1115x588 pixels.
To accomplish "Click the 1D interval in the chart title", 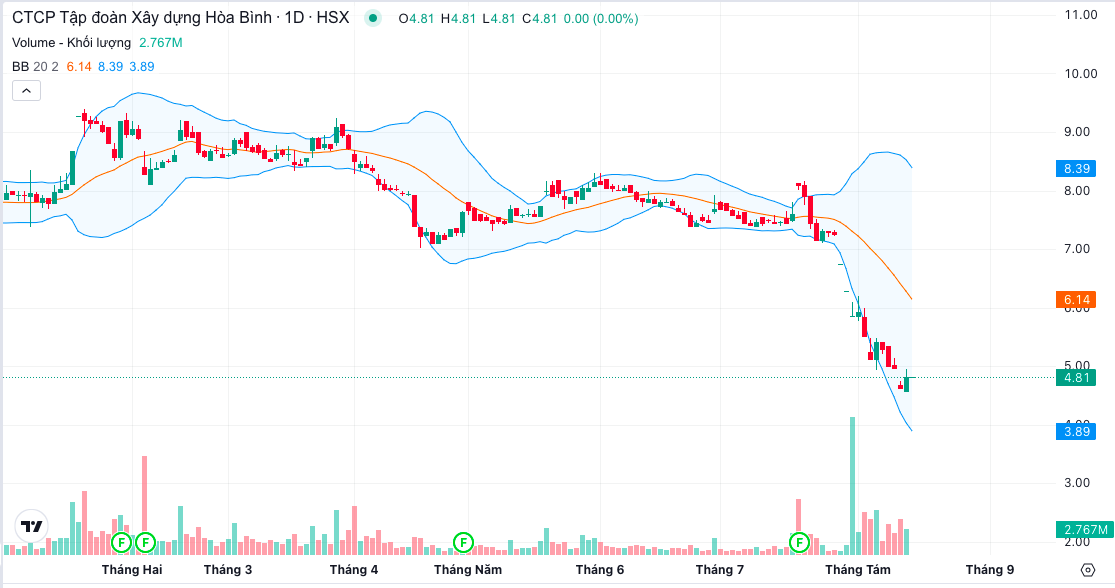I will click(294, 18).
